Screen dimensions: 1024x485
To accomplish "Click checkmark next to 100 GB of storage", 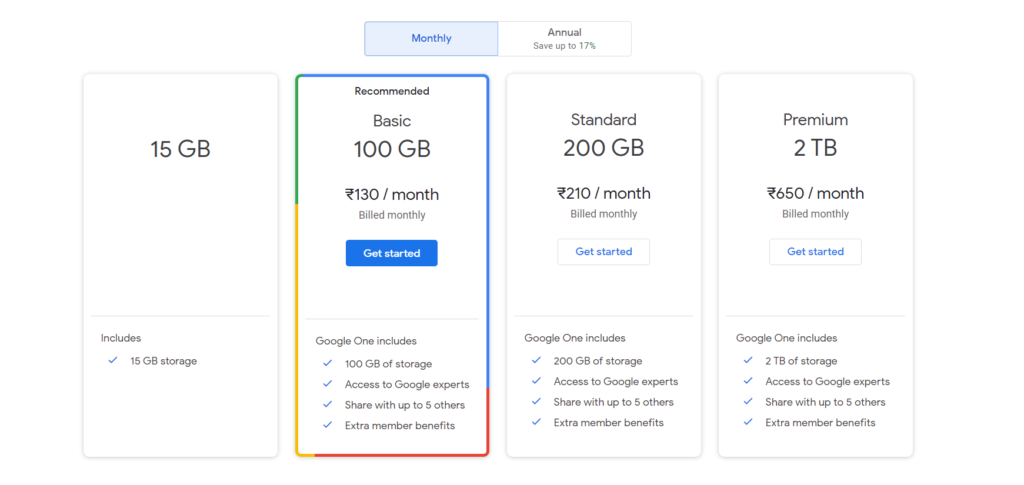I will pos(327,364).
